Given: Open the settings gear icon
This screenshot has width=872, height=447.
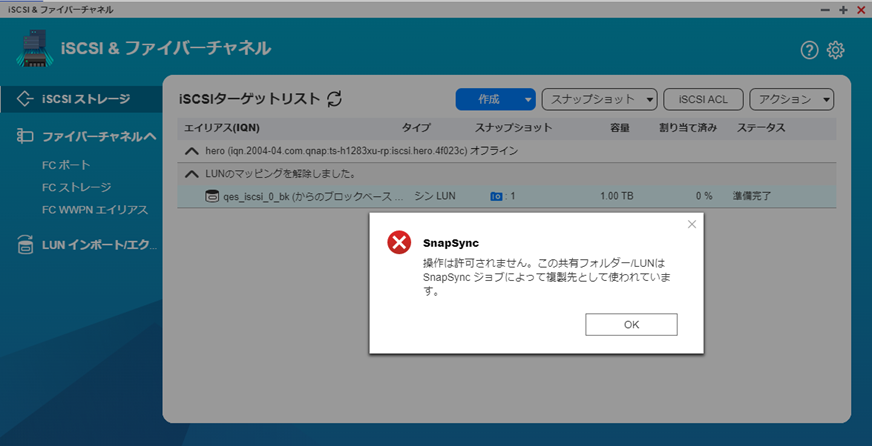Looking at the screenshot, I should coord(836,50).
